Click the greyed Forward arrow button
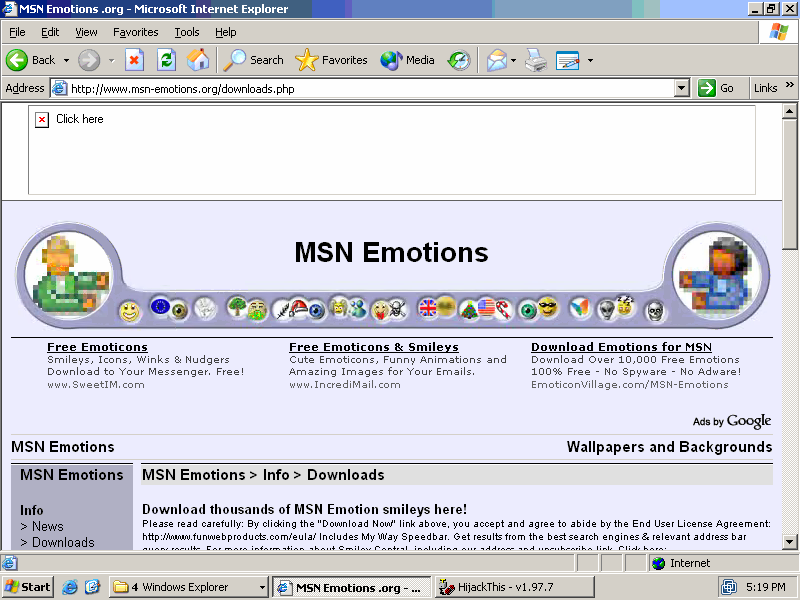This screenshot has width=800, height=600. [x=89, y=60]
